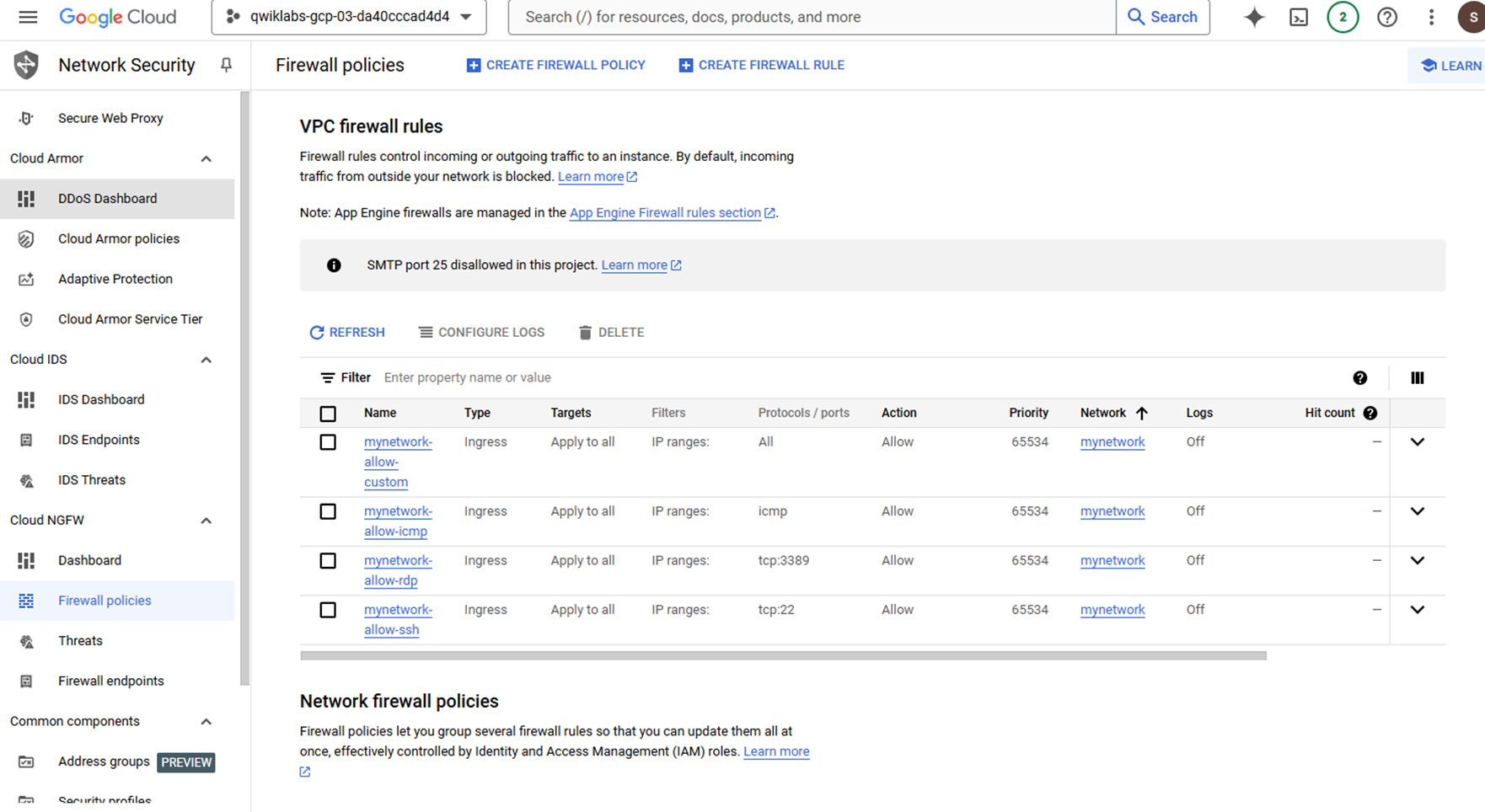
Task: Open IDS Threats page
Action: pyautogui.click(x=117, y=480)
